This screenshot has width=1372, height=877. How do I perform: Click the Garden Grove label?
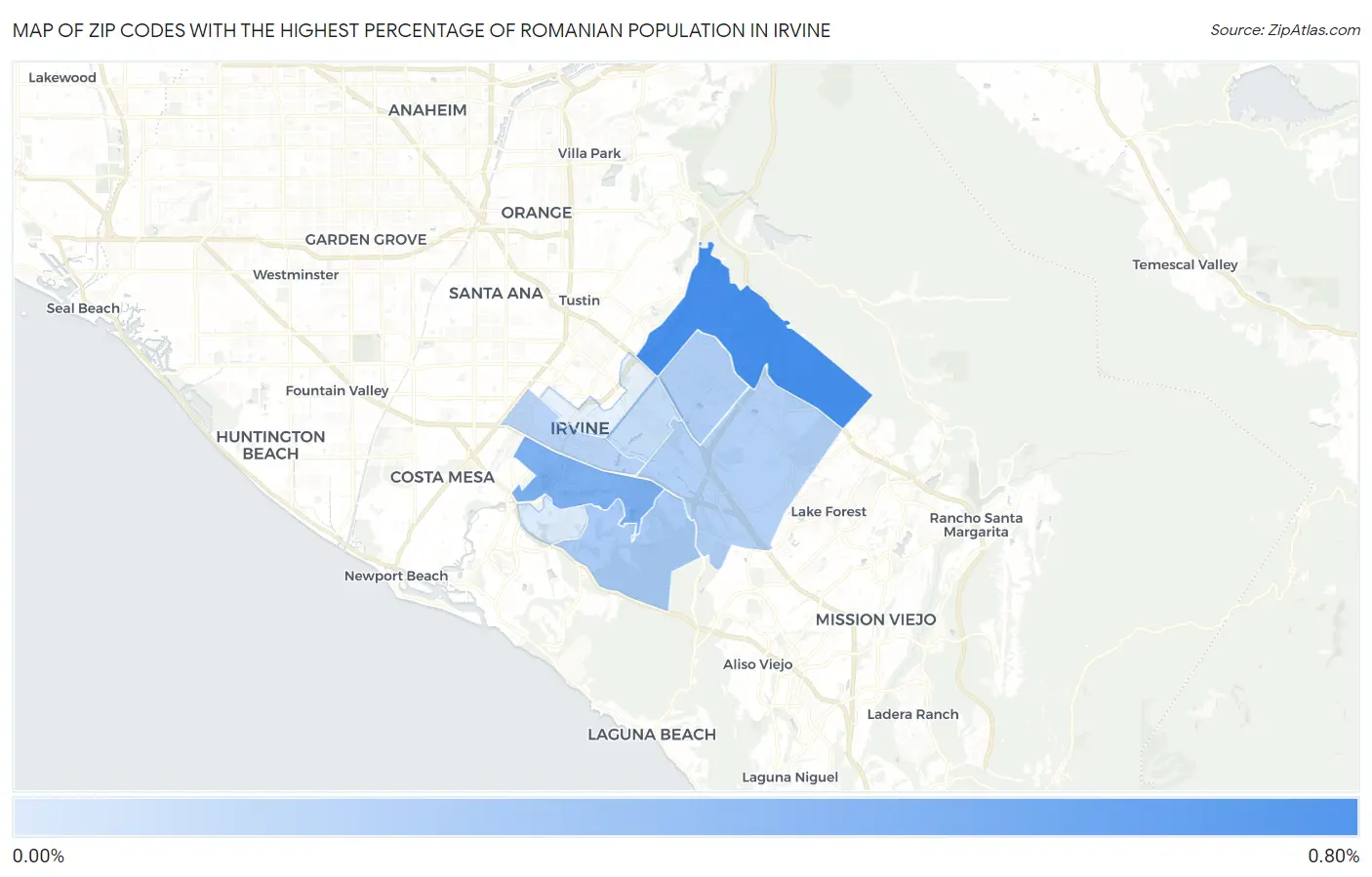[366, 240]
